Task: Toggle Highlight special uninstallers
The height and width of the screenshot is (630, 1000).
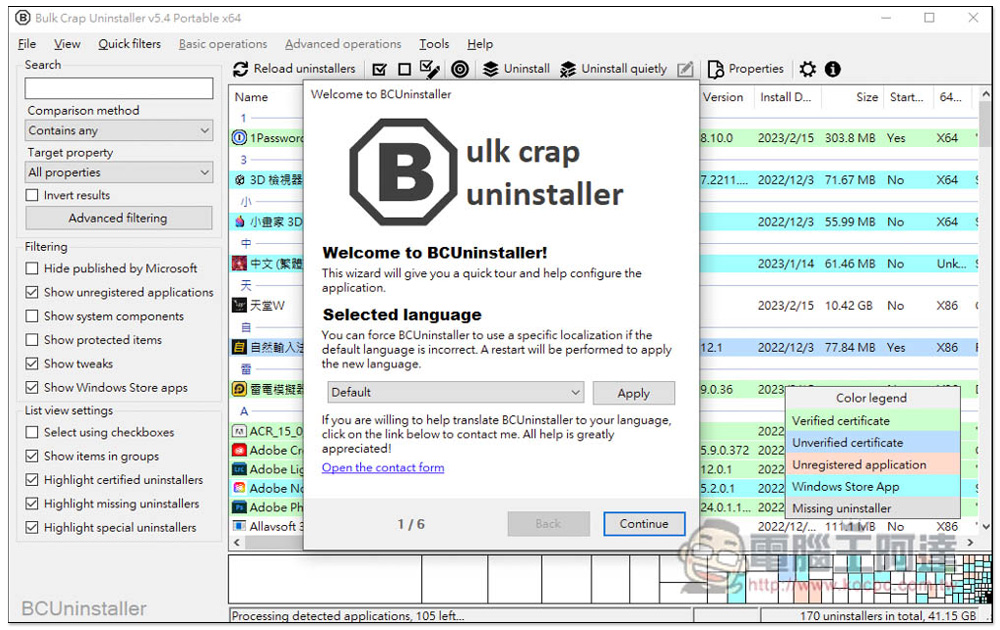Action: coord(32,528)
